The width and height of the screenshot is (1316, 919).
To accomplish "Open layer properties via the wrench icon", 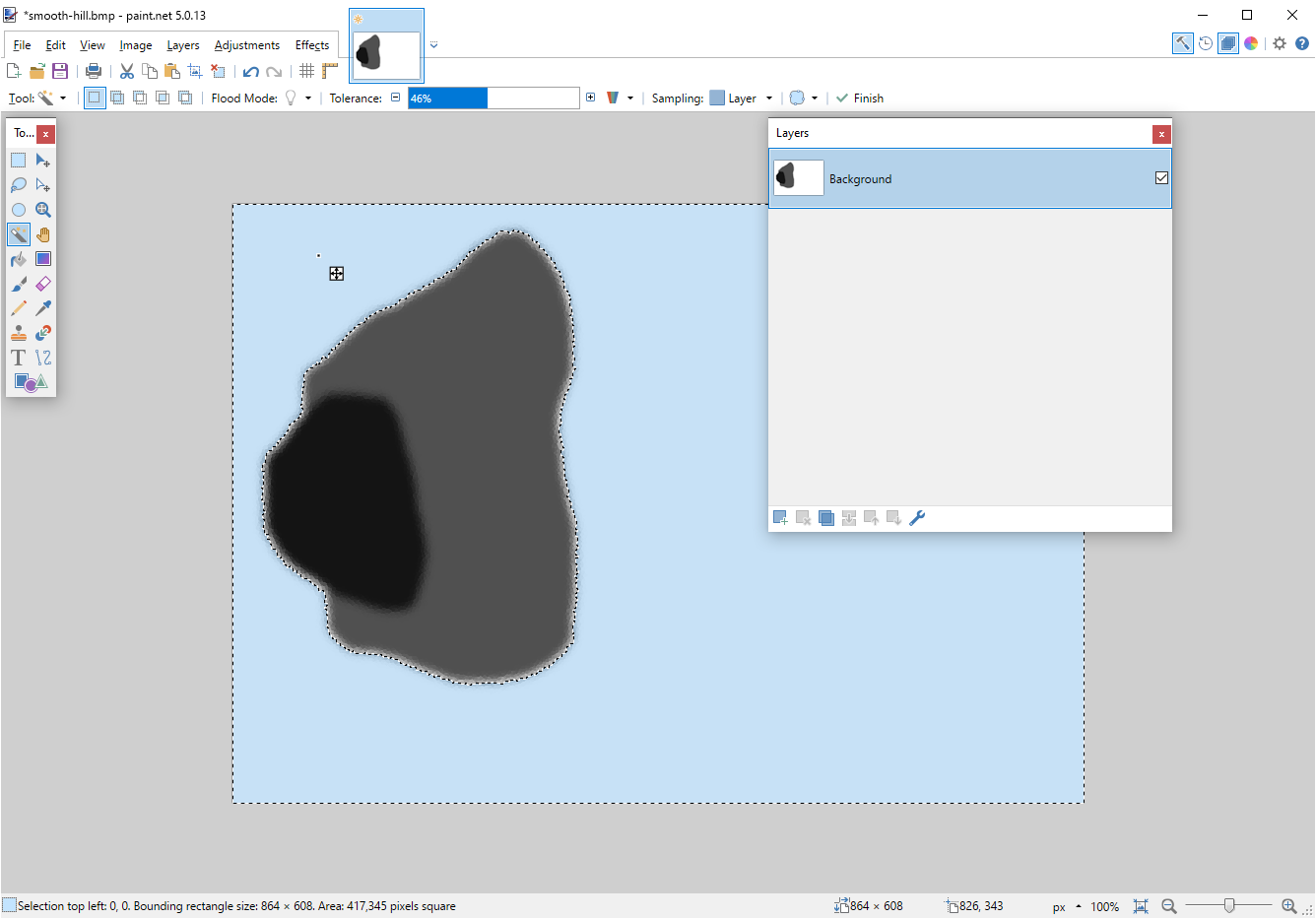I will (x=917, y=517).
